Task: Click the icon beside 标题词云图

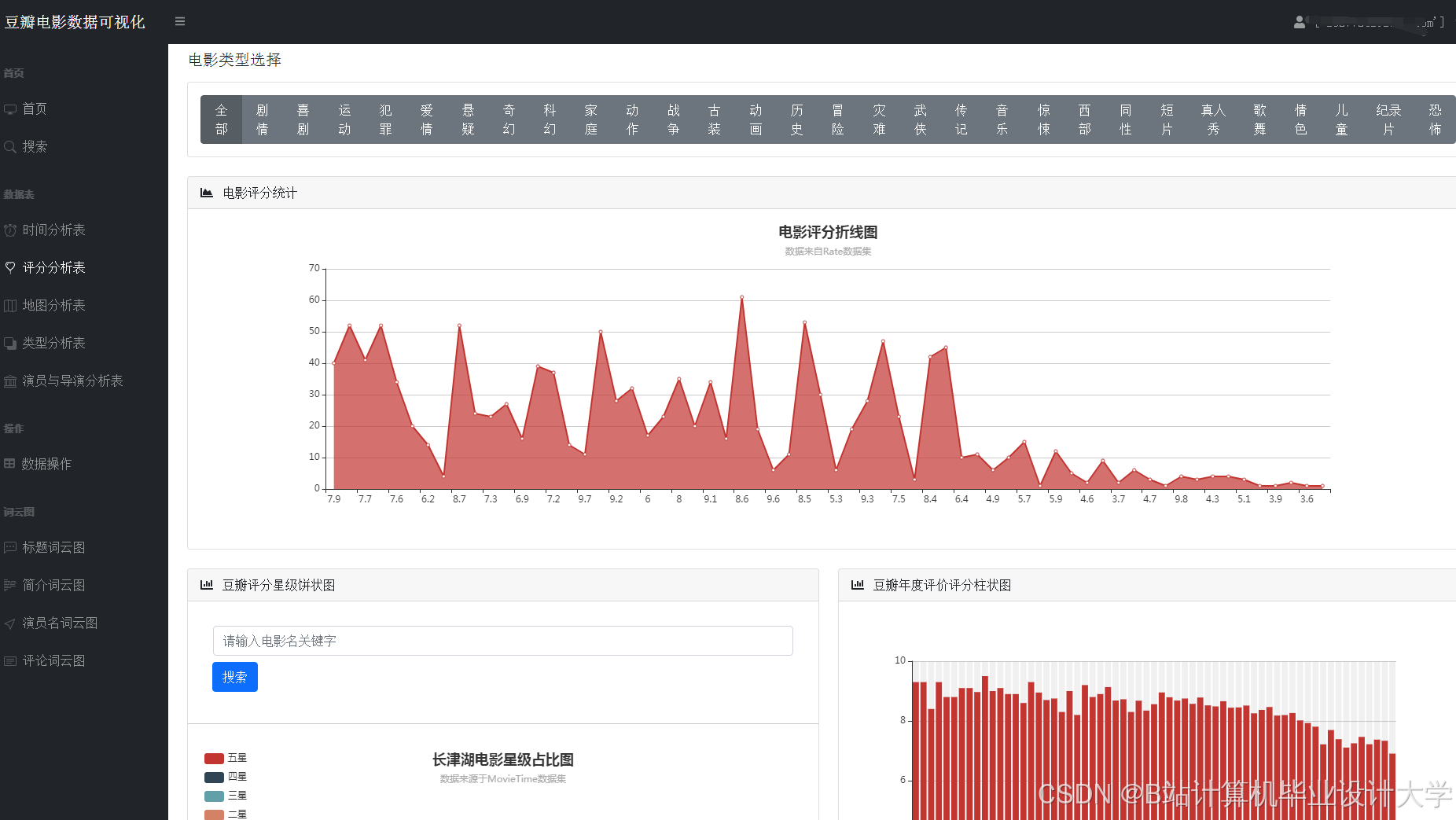Action: tap(10, 547)
